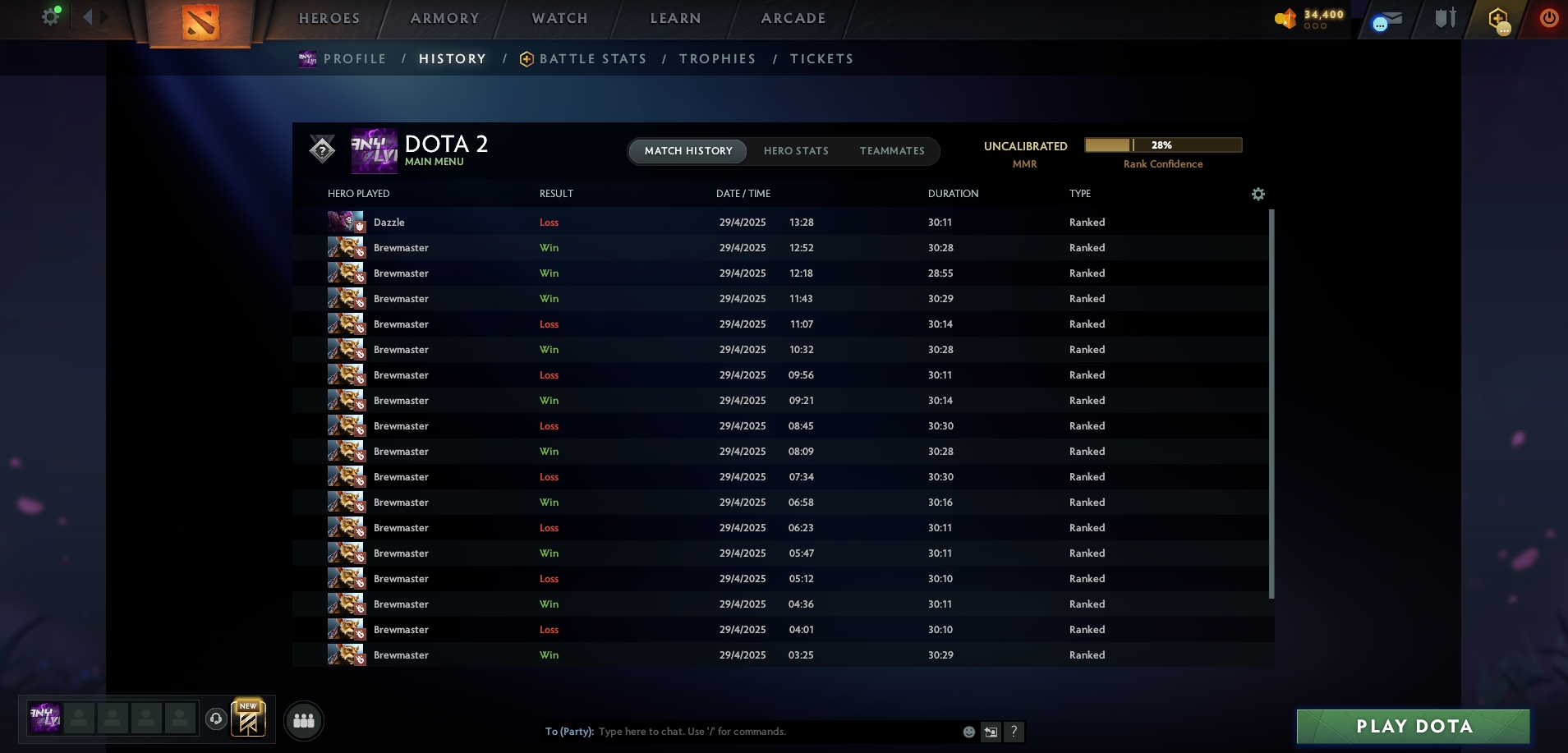This screenshot has width=1568, height=753.
Task: Click Loss result of the 06:23 match
Action: point(549,528)
